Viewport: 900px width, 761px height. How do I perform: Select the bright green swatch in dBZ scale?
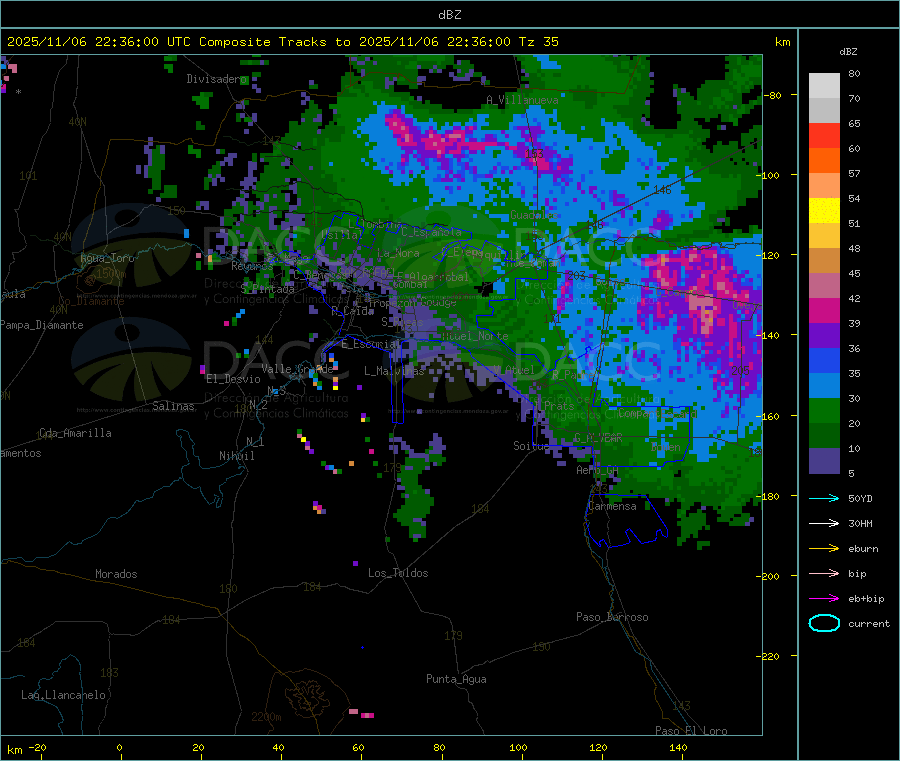point(824,411)
